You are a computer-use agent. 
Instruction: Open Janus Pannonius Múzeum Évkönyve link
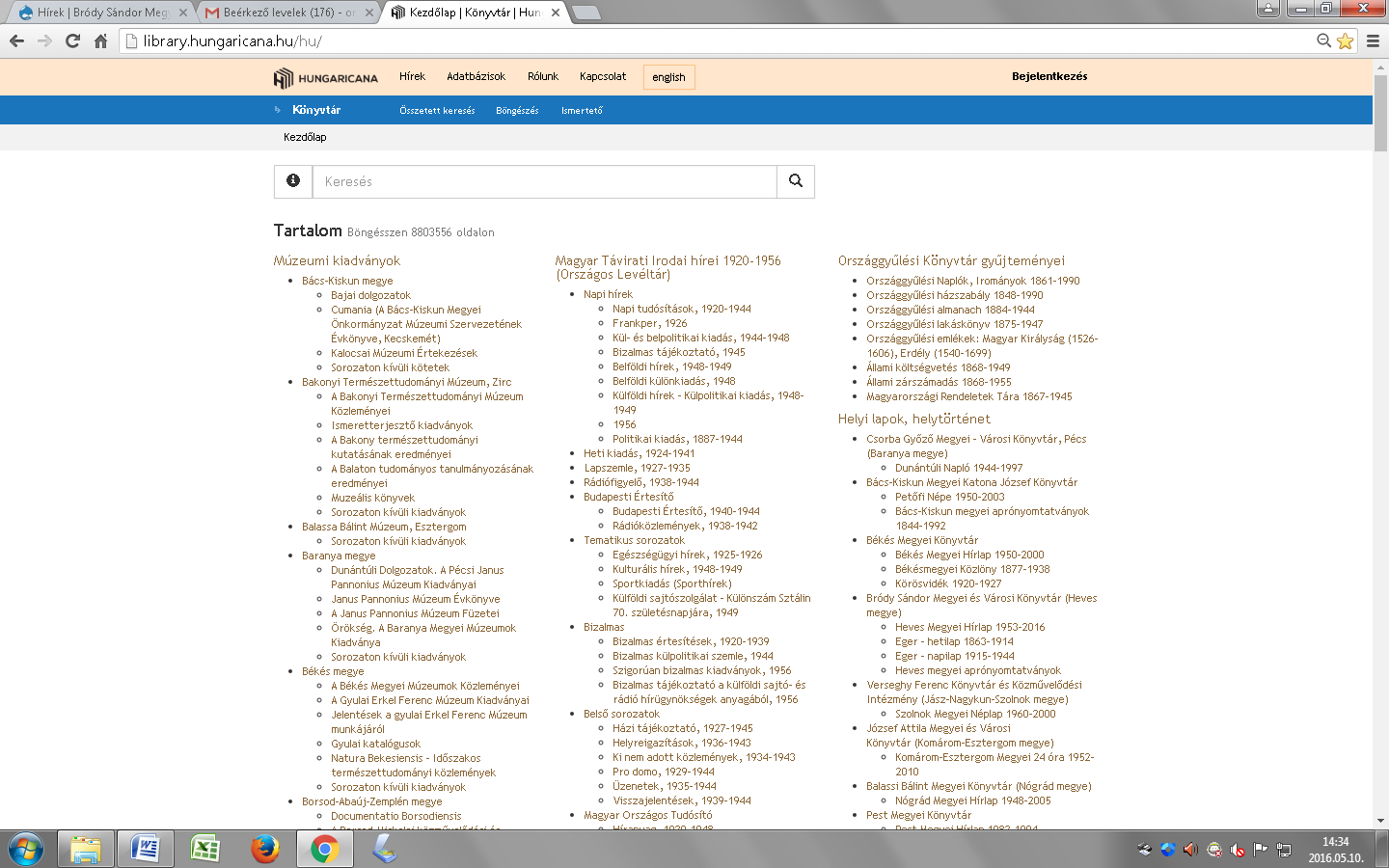point(416,599)
